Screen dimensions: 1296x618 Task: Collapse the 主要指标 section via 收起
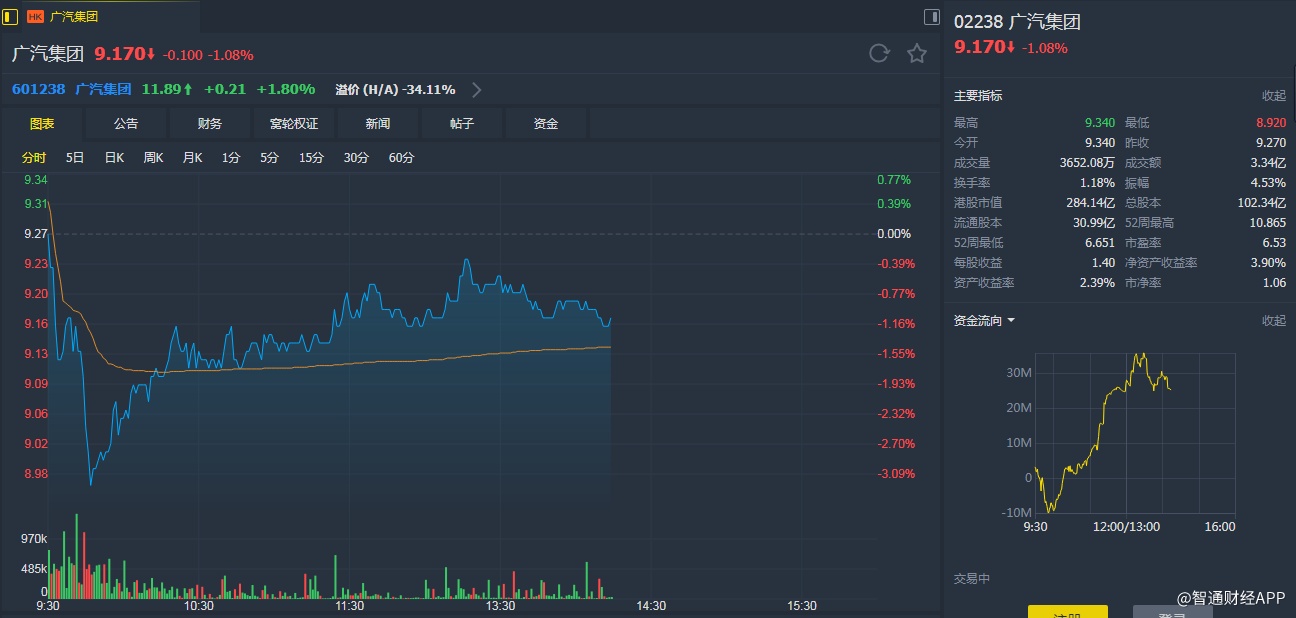[1273, 96]
